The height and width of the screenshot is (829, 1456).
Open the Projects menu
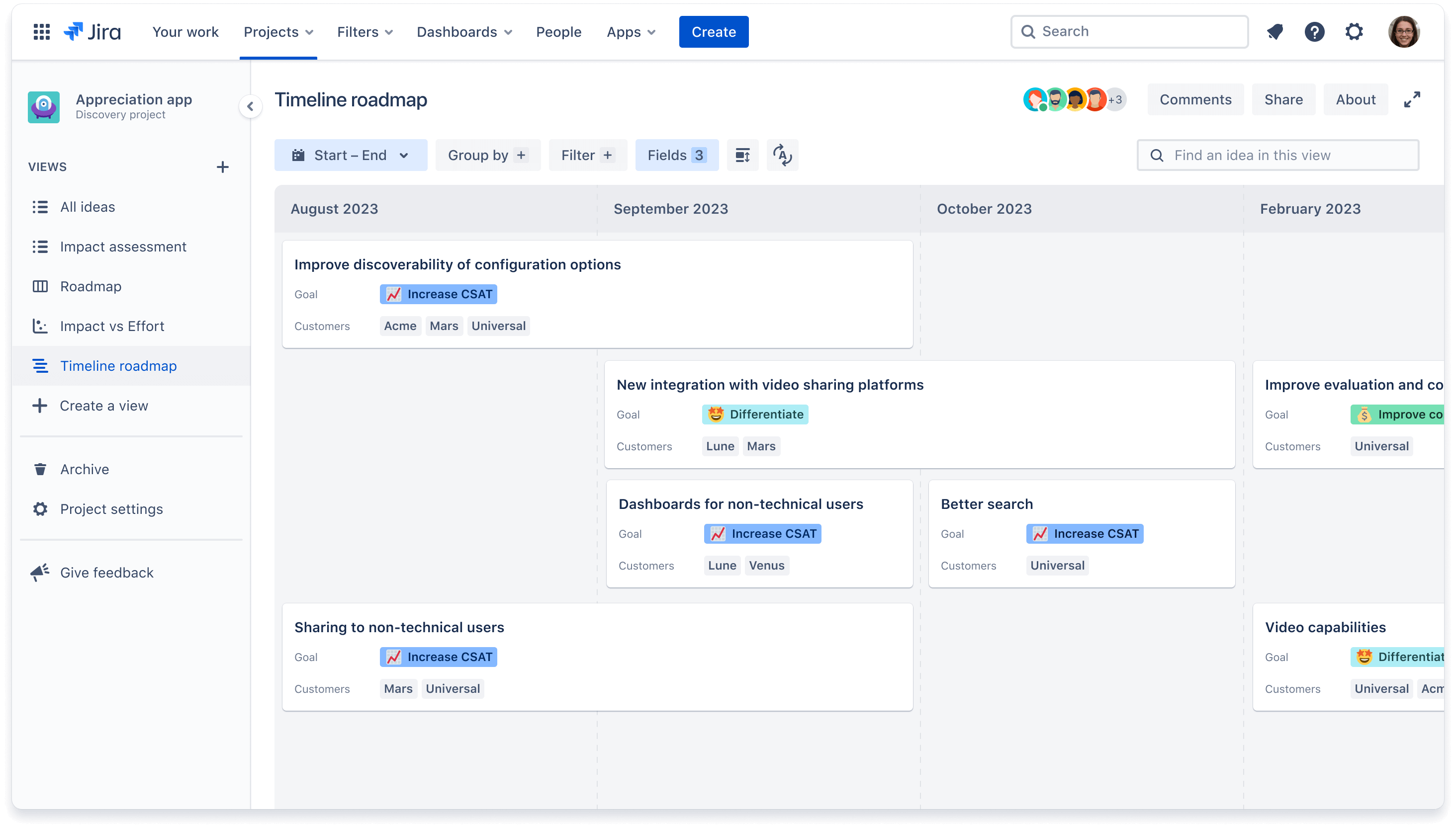point(278,31)
